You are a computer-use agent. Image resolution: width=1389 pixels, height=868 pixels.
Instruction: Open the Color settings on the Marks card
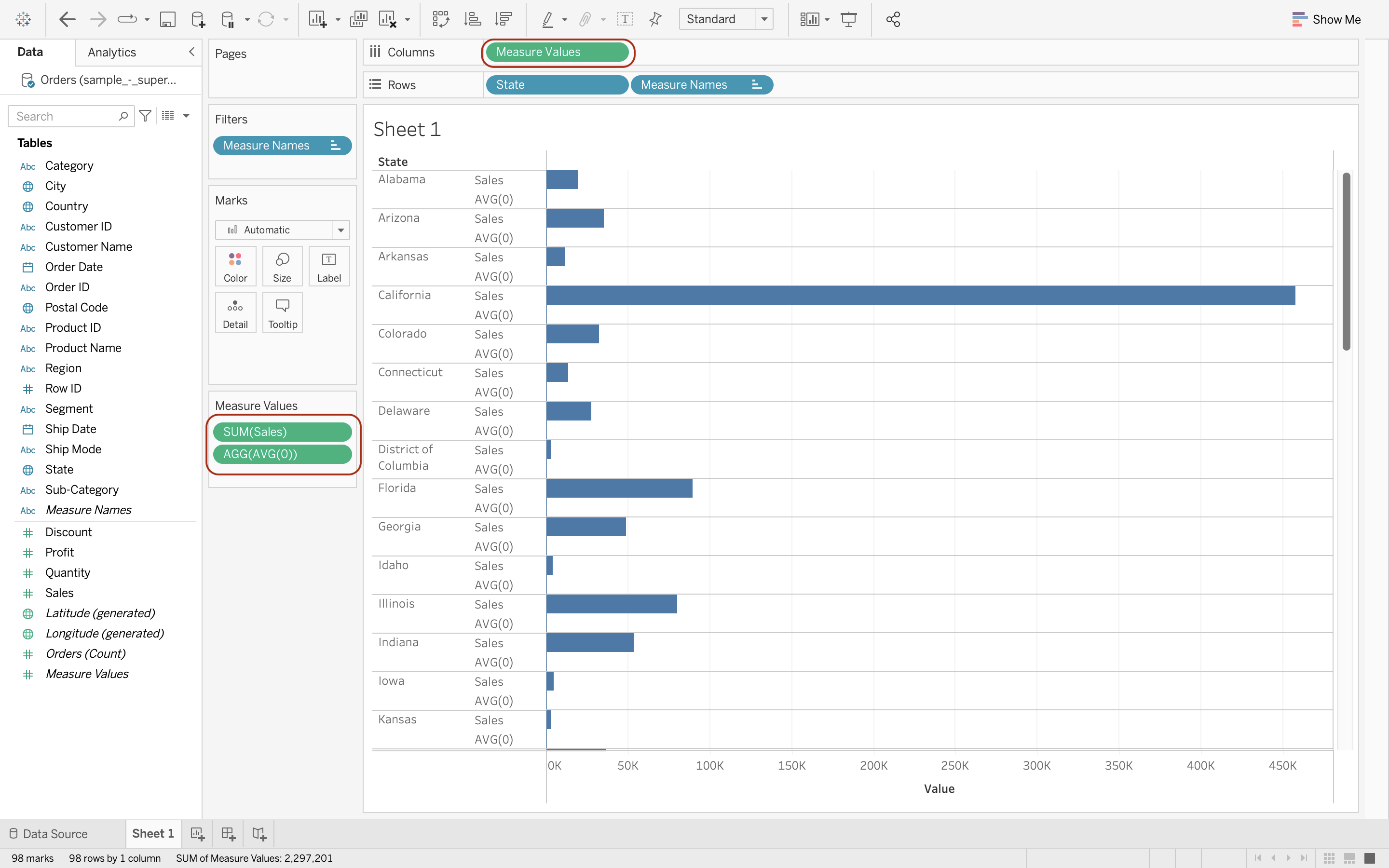tap(235, 266)
